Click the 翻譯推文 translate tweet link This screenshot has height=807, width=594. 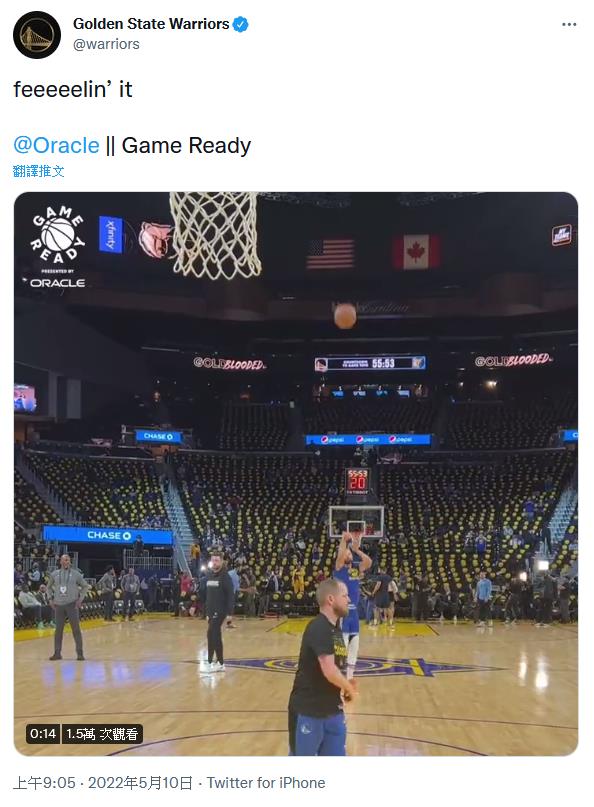(x=39, y=171)
